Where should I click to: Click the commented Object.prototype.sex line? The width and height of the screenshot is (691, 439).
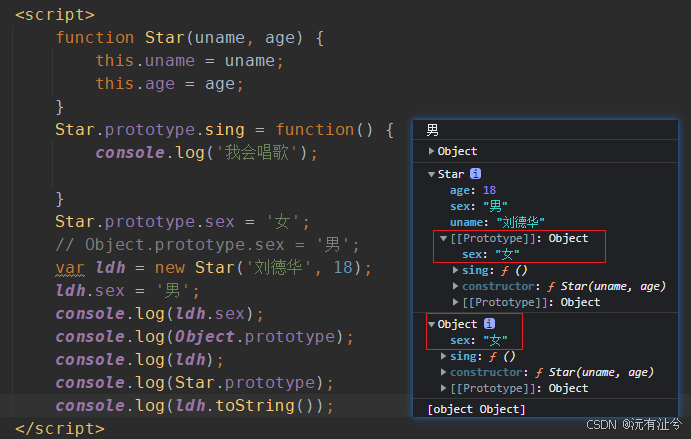[x=207, y=245]
